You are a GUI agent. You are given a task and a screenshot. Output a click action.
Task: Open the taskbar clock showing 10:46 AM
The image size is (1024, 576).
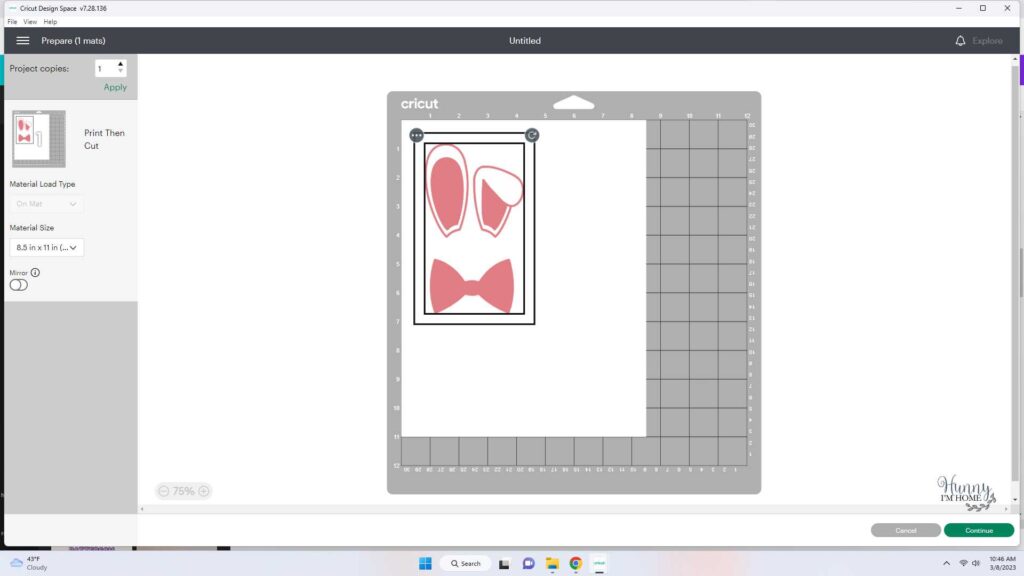pos(1002,564)
